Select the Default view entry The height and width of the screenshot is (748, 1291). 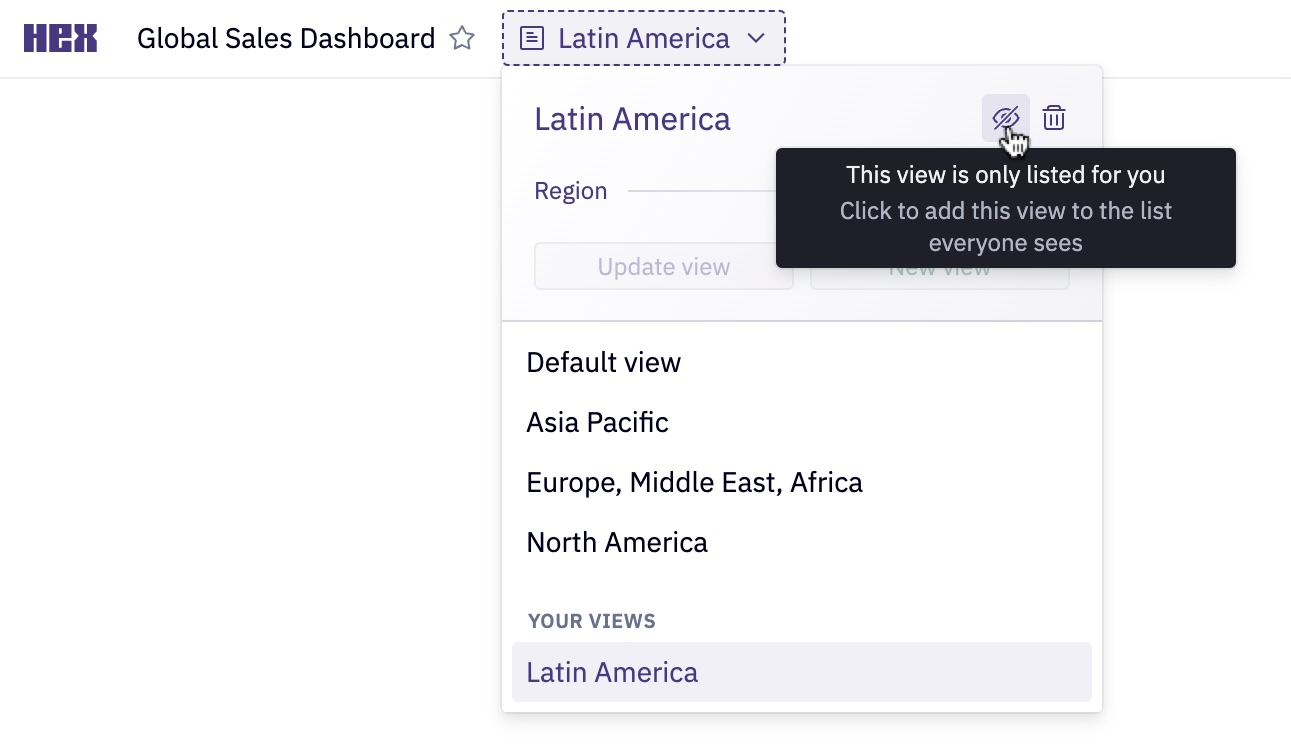point(604,362)
